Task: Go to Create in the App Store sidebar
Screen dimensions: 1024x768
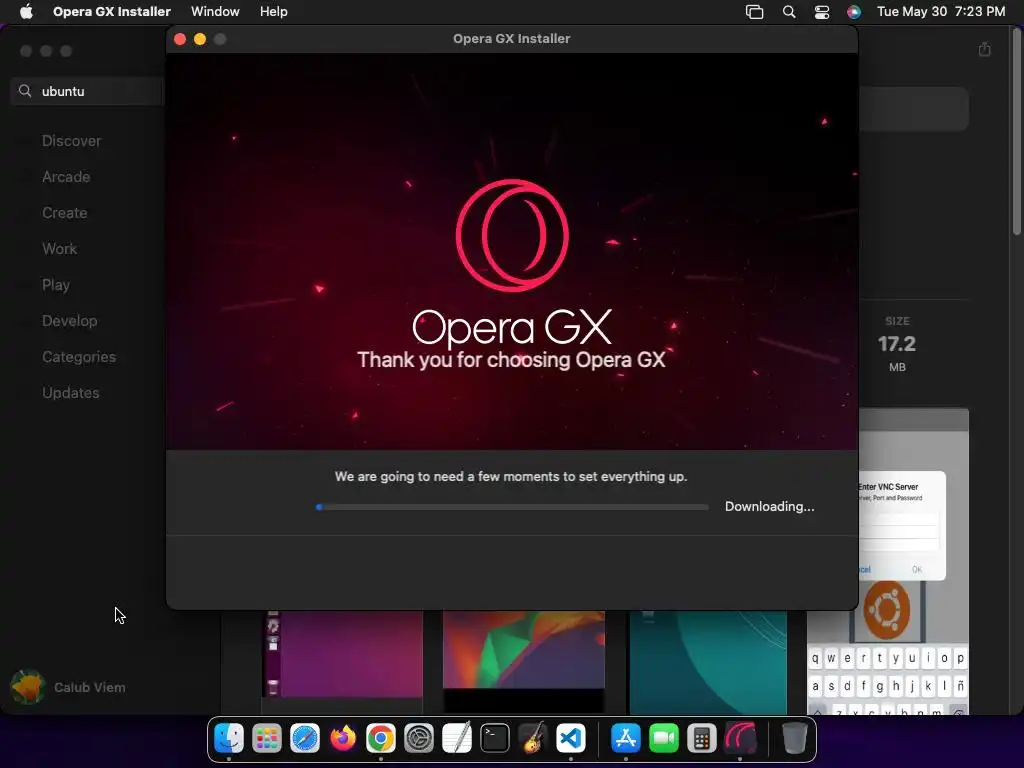Action: (x=65, y=213)
